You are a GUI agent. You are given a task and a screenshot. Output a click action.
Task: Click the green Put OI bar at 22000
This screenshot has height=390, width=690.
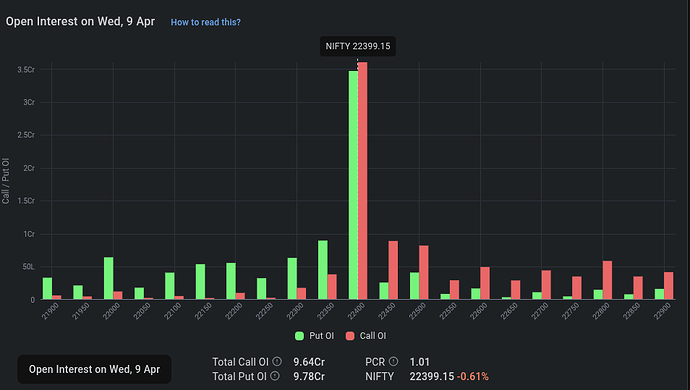[109, 278]
